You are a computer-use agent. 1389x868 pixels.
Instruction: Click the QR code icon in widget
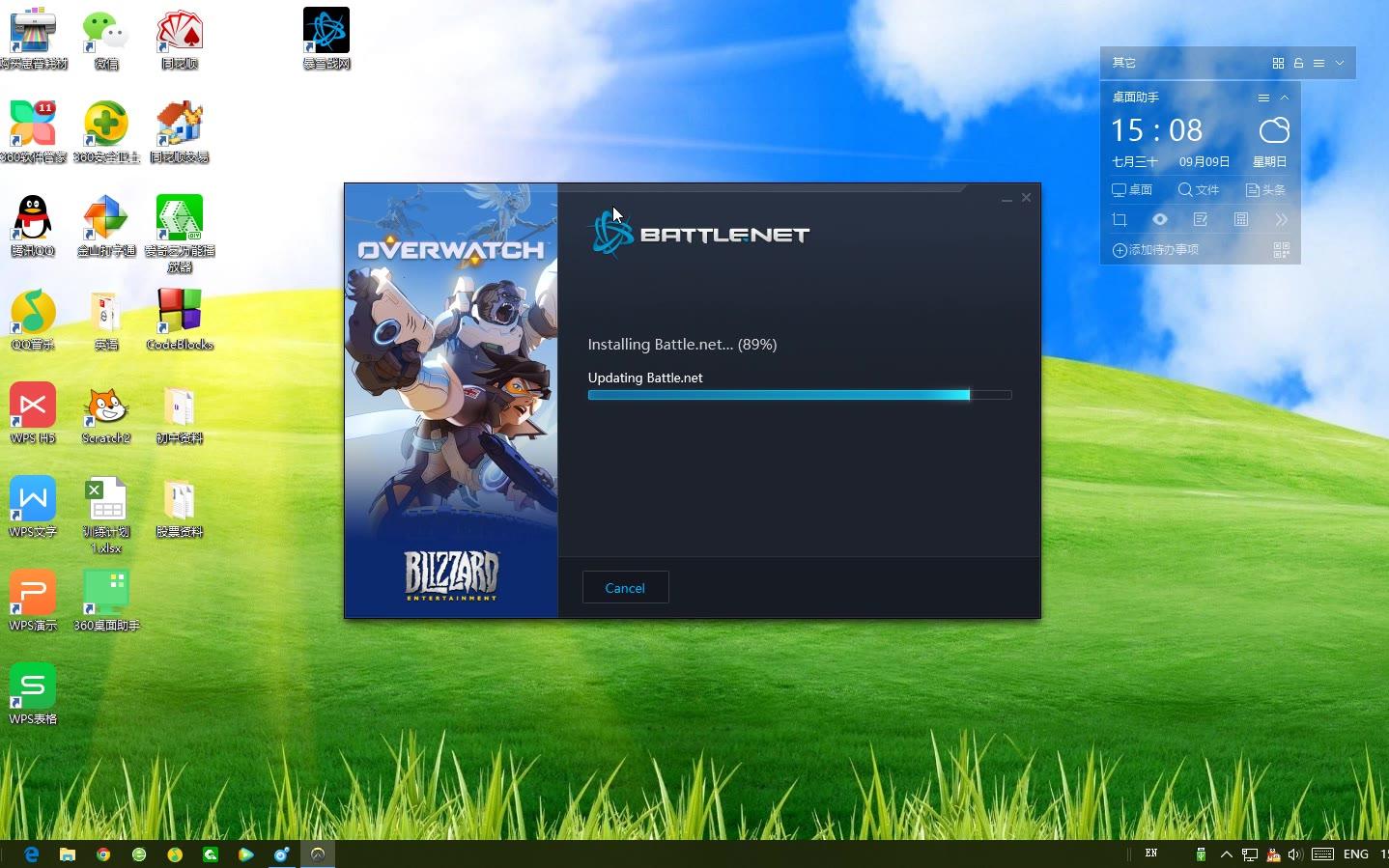coord(1282,250)
